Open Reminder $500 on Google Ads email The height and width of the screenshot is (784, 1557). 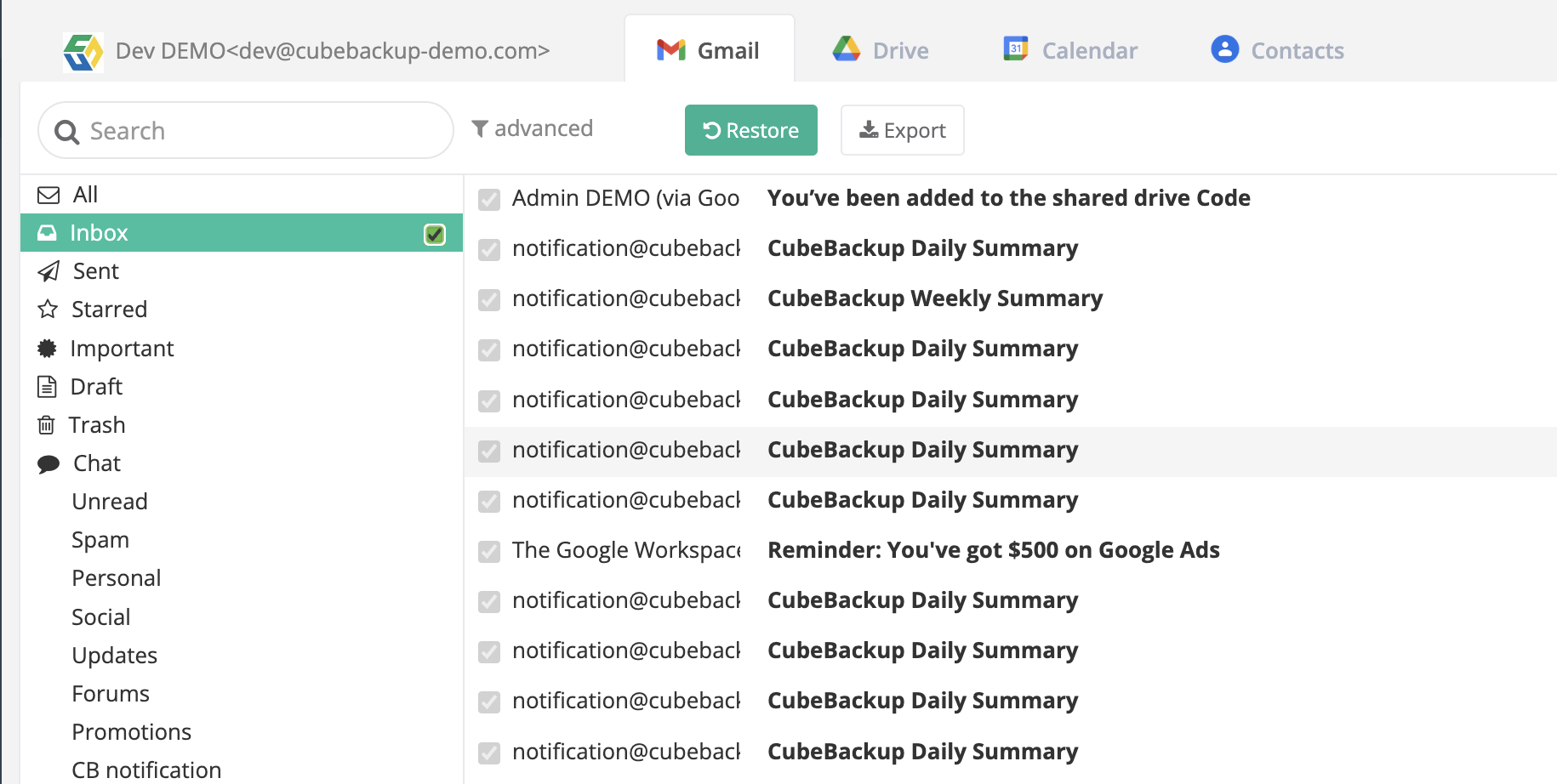click(994, 550)
